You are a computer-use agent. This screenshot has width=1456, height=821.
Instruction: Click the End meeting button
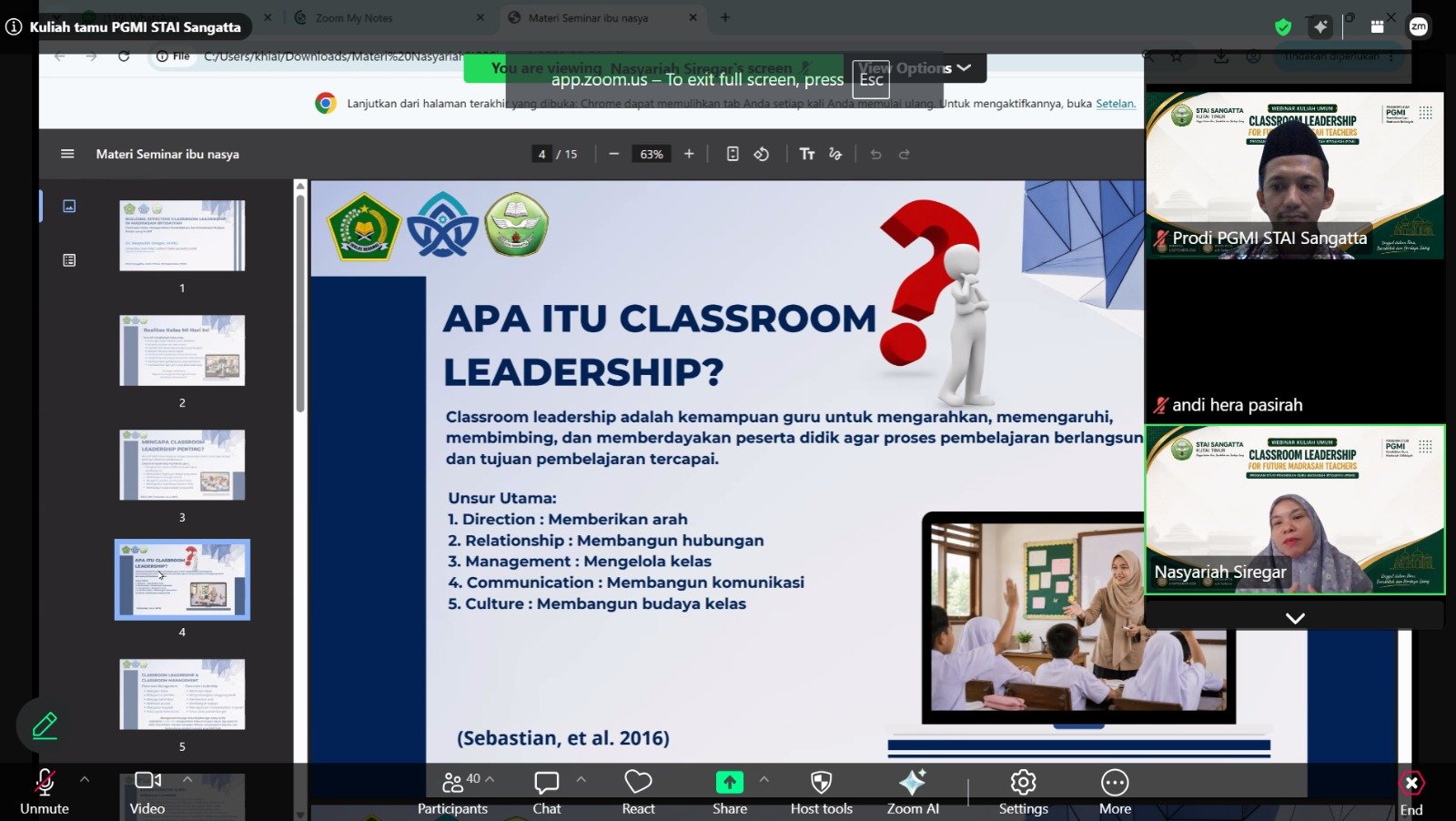tap(1411, 794)
